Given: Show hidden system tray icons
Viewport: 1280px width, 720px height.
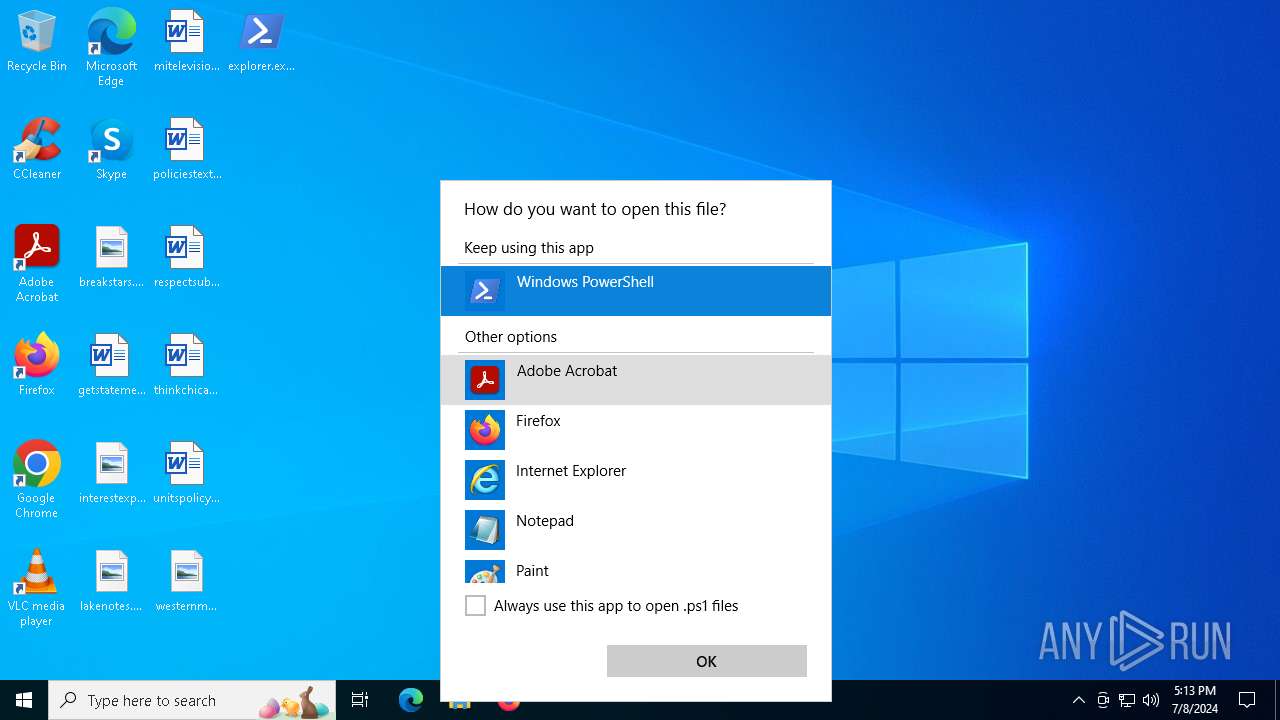Looking at the screenshot, I should tap(1079, 700).
